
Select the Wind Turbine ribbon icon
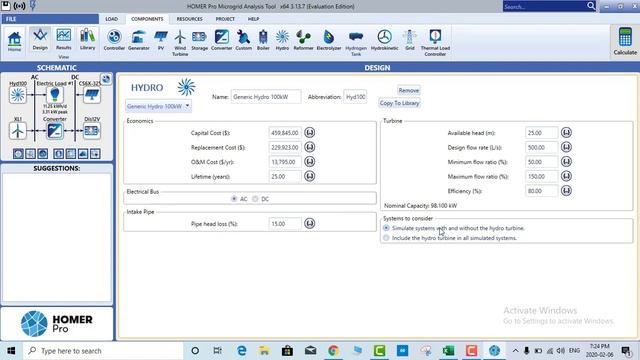pyautogui.click(x=180, y=42)
